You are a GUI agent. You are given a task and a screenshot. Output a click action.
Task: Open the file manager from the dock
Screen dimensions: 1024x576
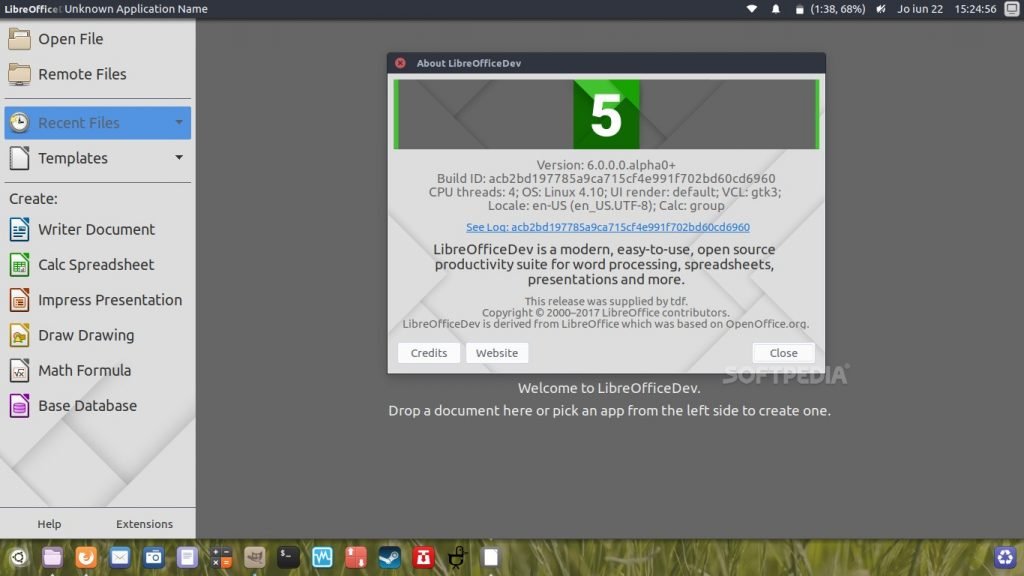pos(52,557)
